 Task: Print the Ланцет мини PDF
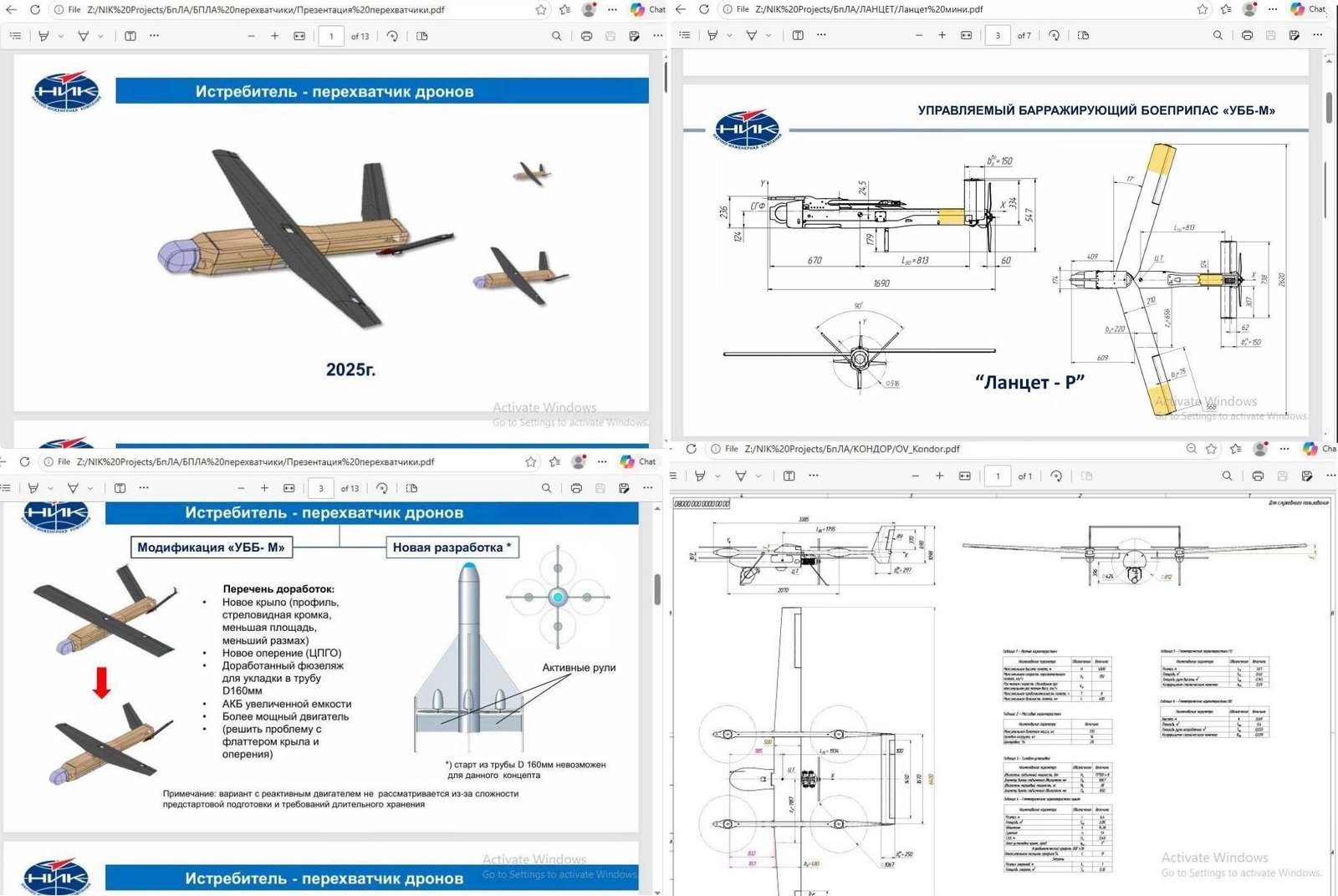click(1247, 35)
